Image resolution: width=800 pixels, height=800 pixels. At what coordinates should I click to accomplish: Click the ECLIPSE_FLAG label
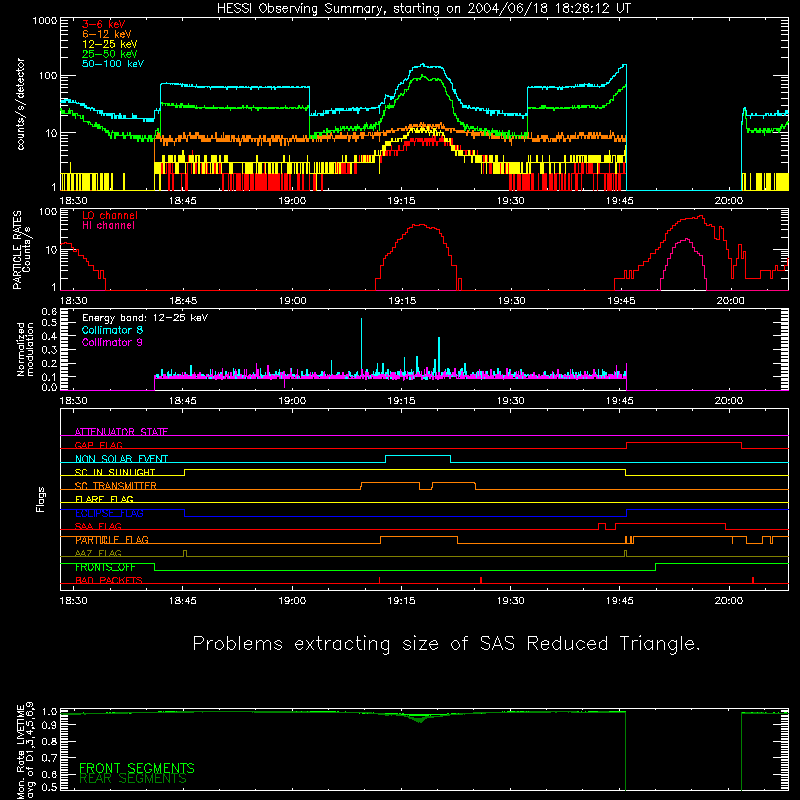(x=109, y=513)
